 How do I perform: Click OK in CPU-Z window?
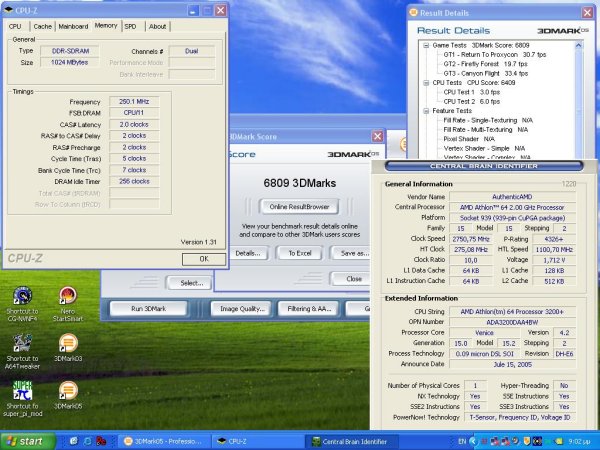click(x=204, y=259)
